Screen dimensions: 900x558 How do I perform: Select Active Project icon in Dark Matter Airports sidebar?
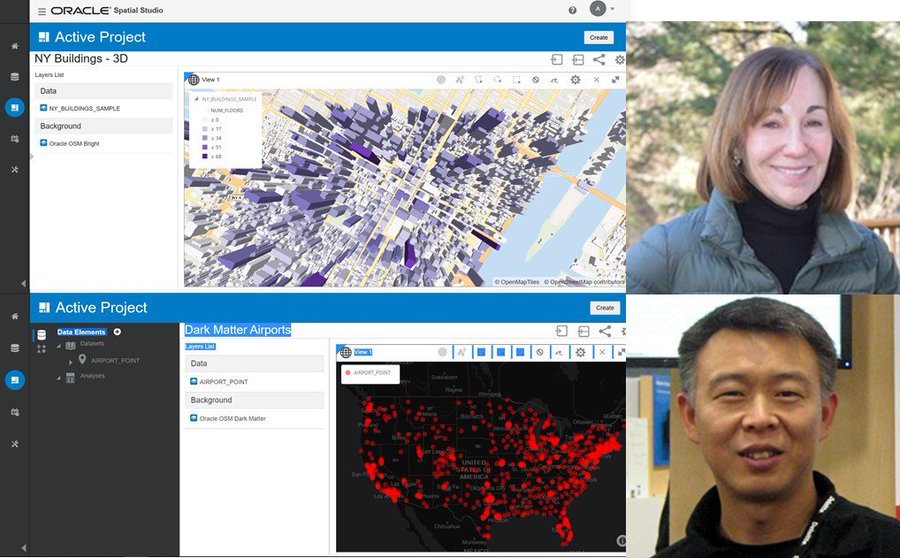[15, 379]
